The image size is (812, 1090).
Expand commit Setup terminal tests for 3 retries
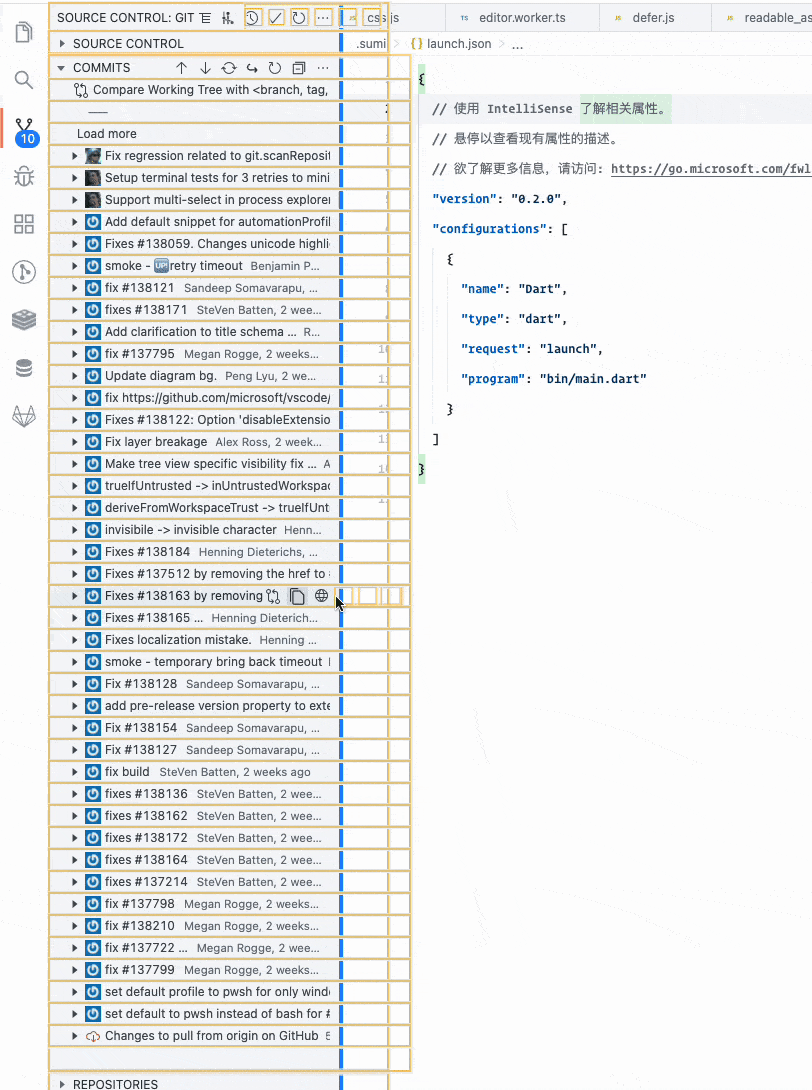[74, 178]
